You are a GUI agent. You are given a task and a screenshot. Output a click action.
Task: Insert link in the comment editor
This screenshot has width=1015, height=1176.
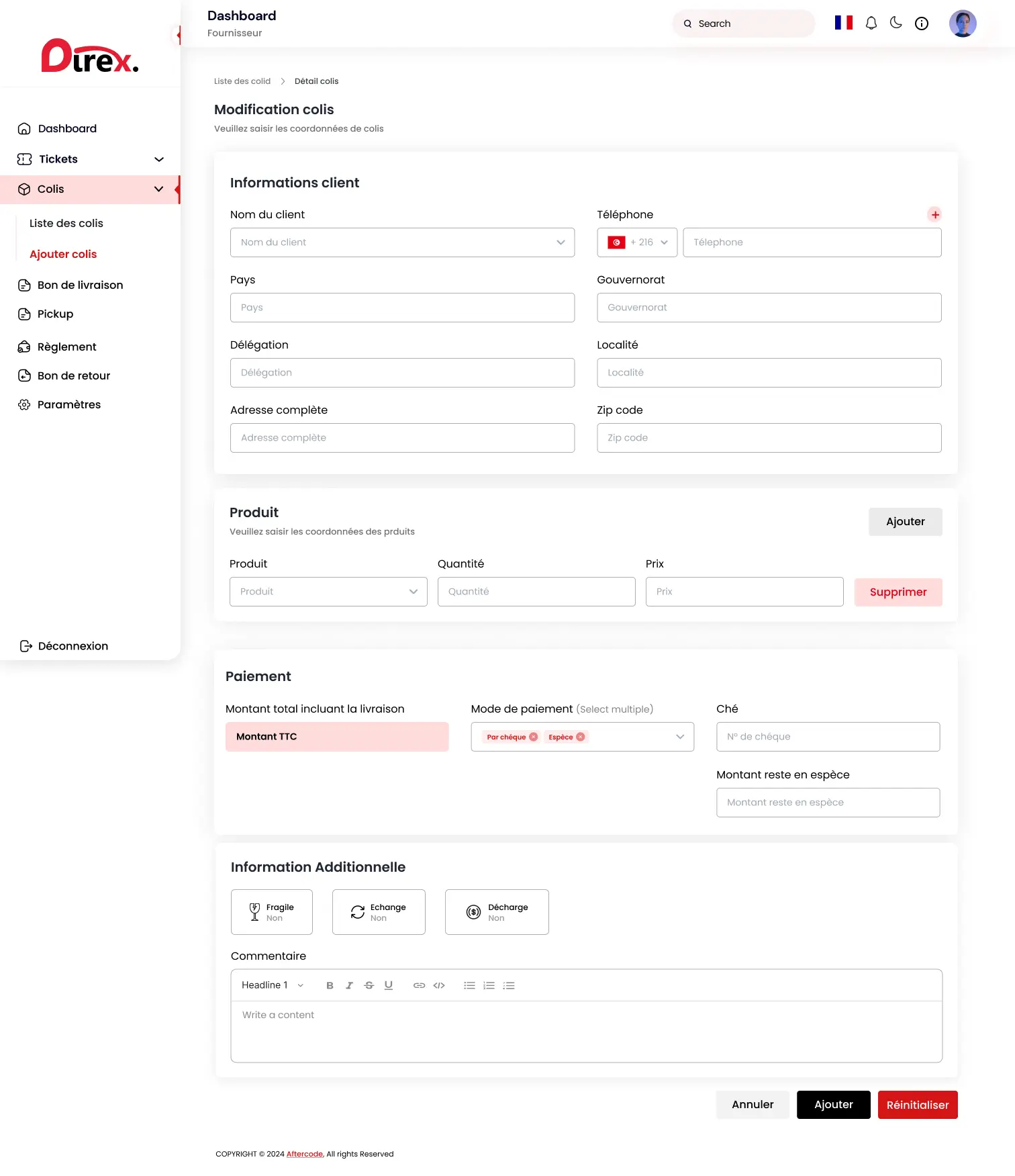(x=419, y=985)
